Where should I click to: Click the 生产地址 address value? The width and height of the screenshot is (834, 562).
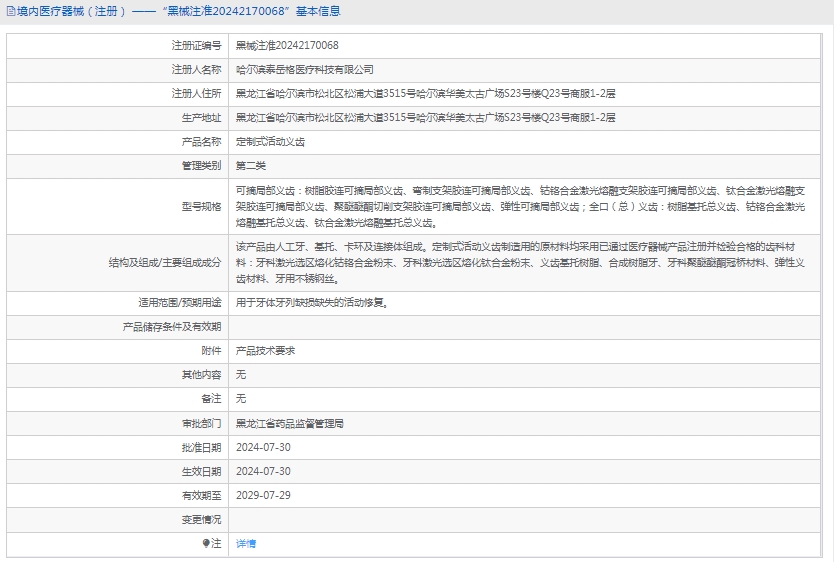click(425, 118)
